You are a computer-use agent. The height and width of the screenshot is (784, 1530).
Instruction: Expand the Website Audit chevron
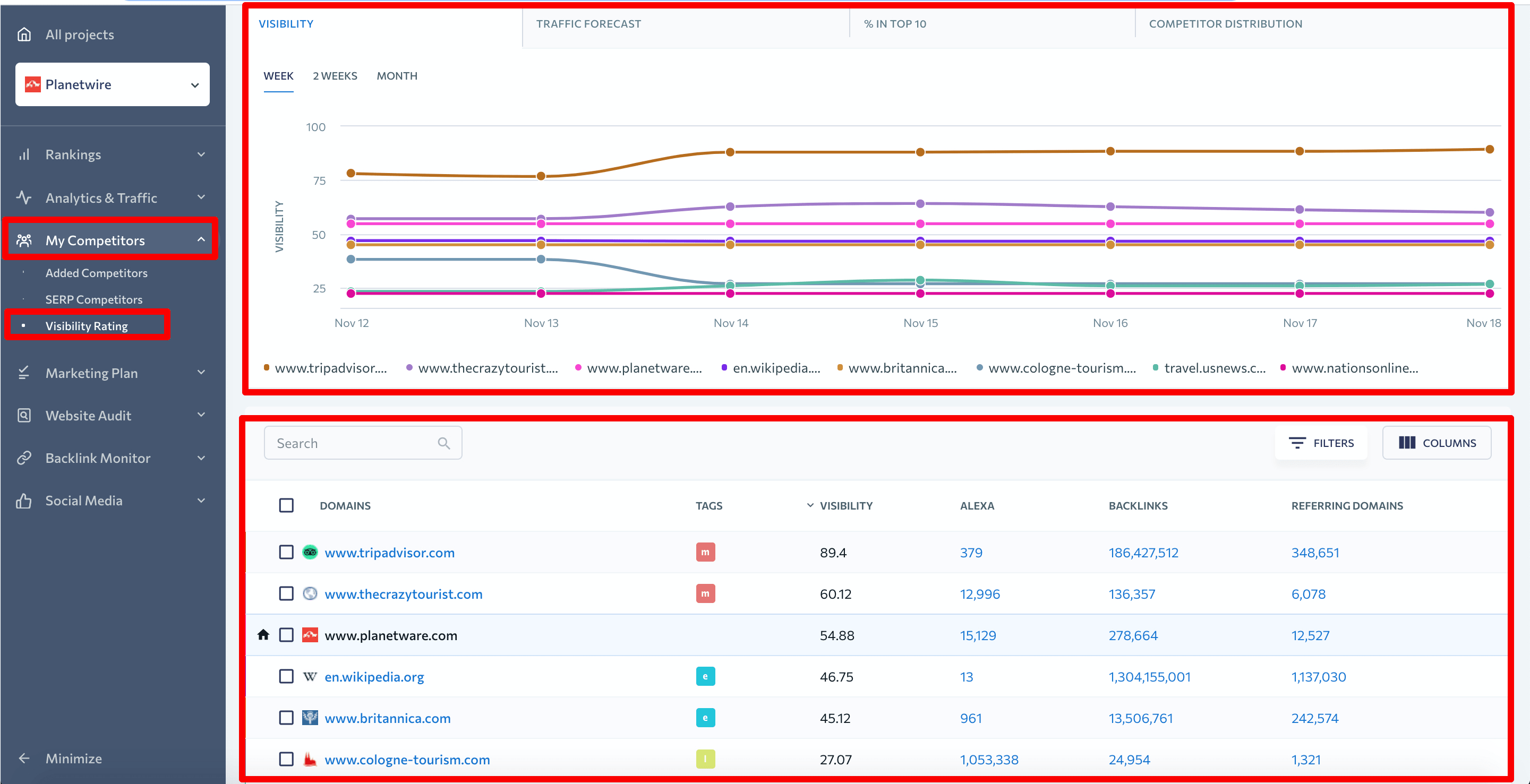tap(201, 416)
